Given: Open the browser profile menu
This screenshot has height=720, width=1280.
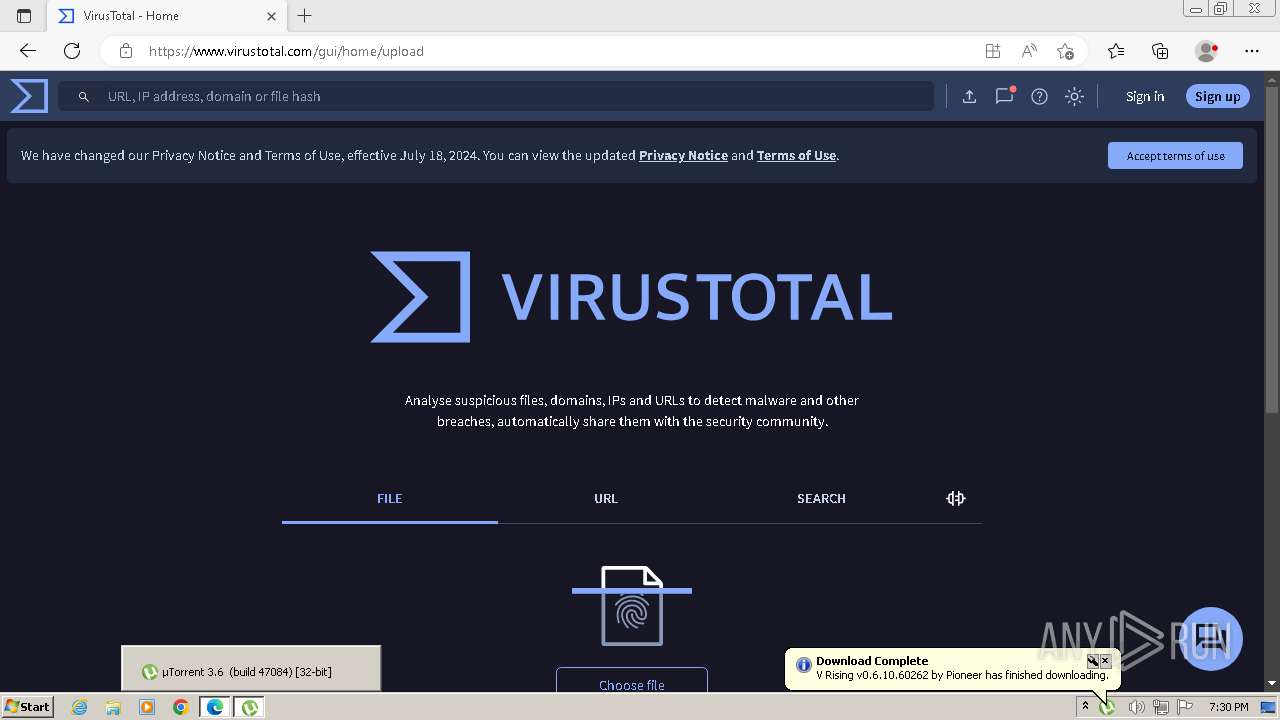Looking at the screenshot, I should (1207, 51).
